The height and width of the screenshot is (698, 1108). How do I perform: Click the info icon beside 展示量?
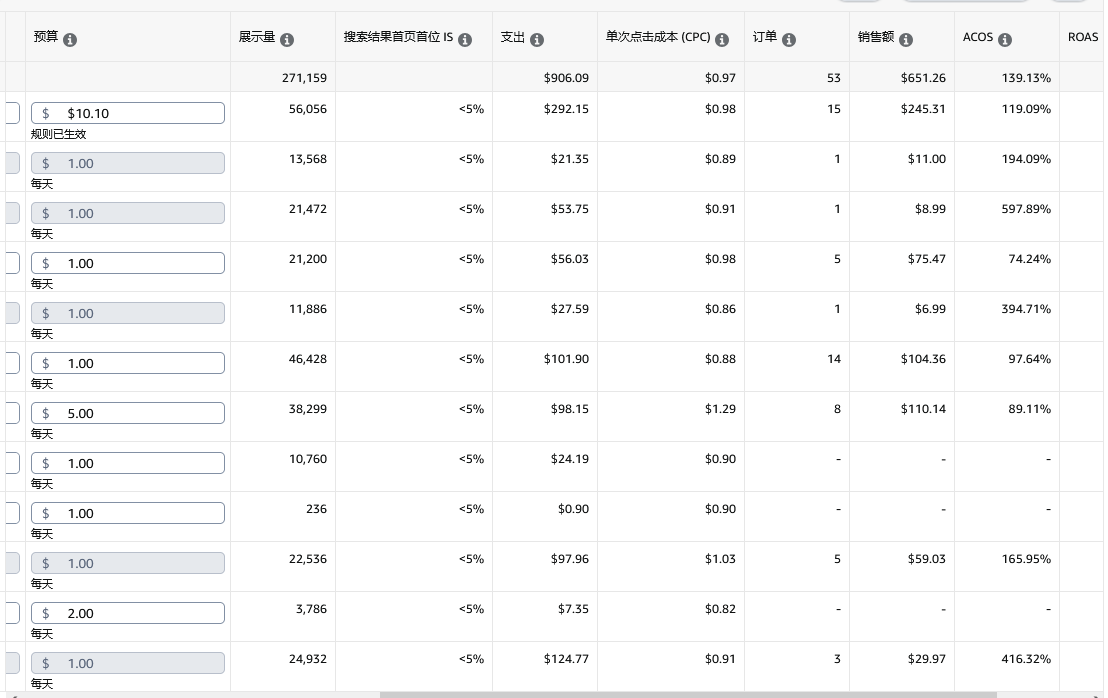pos(287,40)
